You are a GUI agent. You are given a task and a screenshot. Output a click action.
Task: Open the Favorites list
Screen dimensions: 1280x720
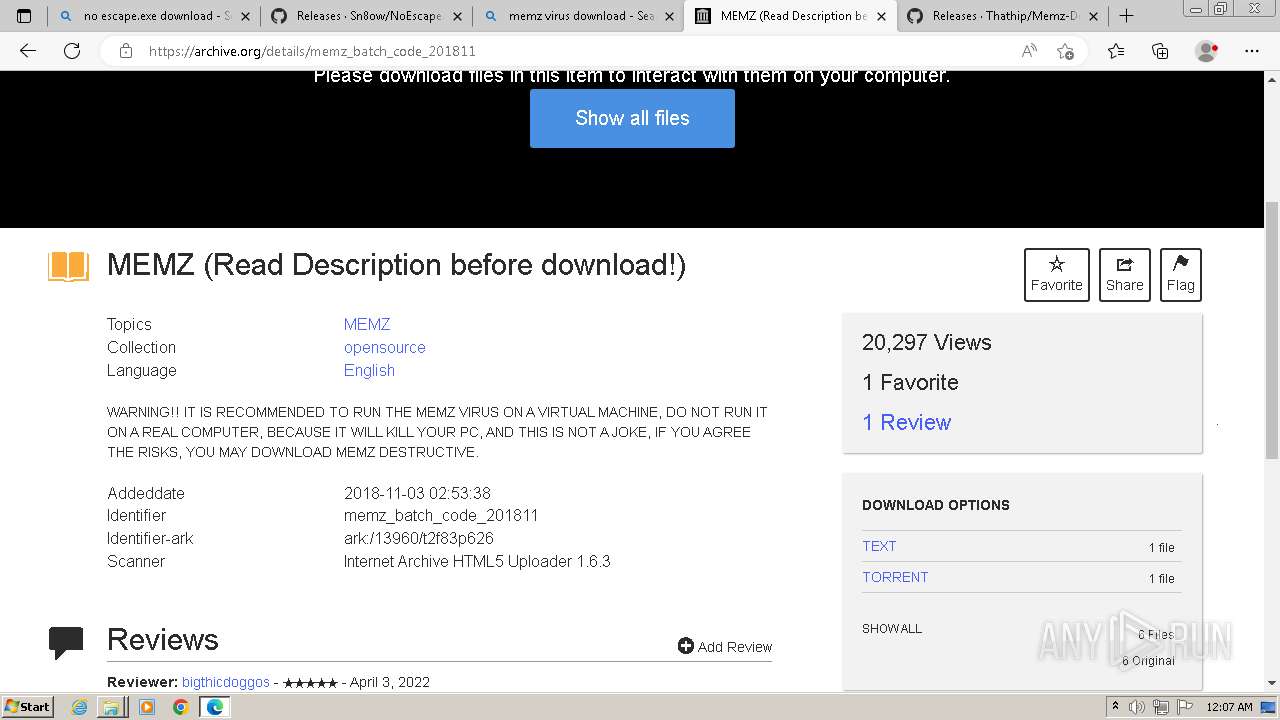(x=1116, y=51)
